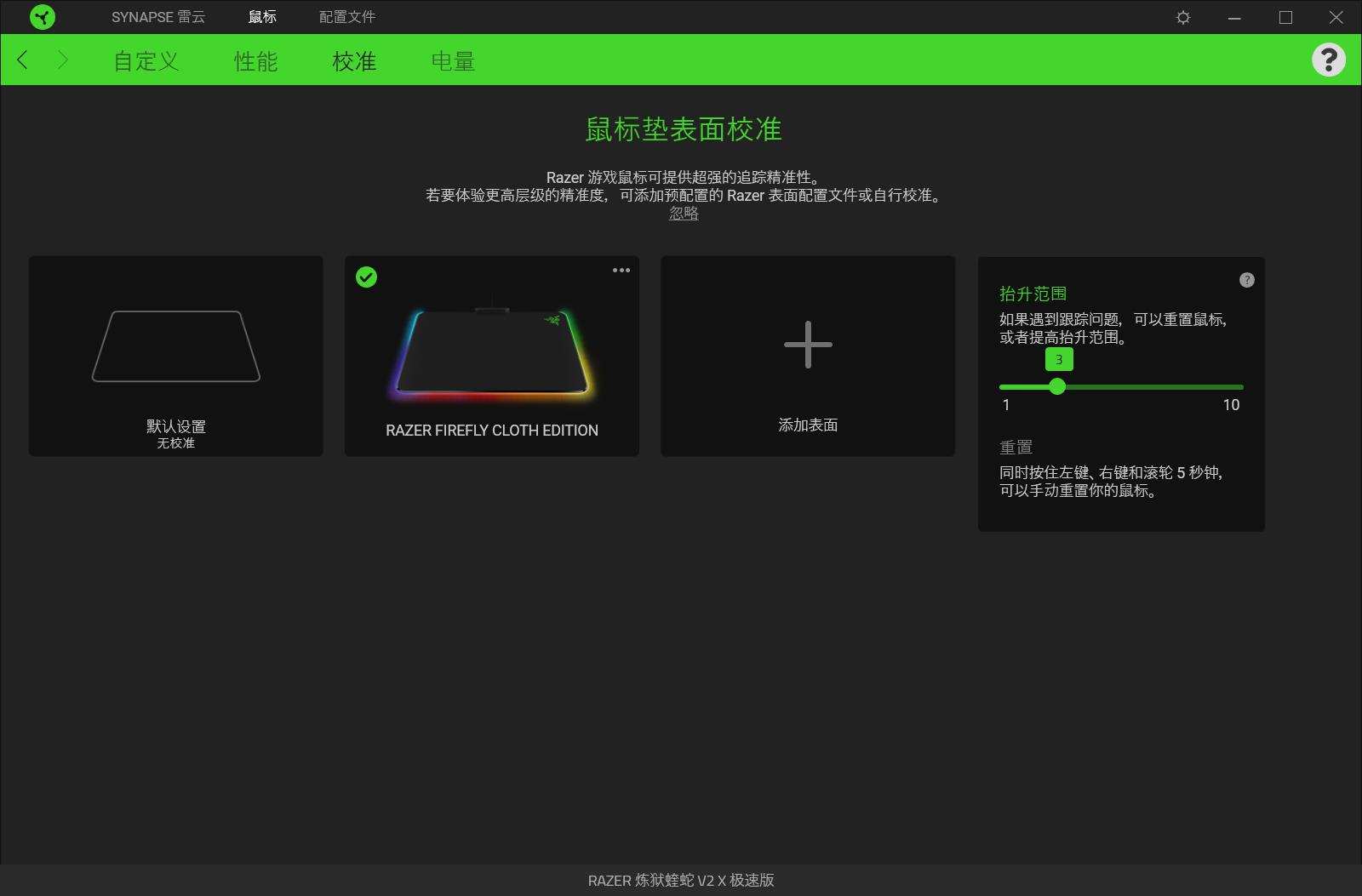Switch to the 配置文件 tab

pos(347,16)
